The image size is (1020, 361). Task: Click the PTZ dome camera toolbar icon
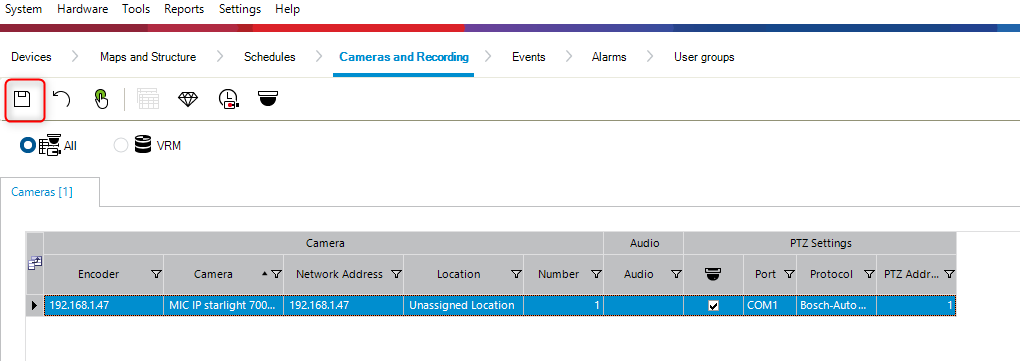point(268,99)
